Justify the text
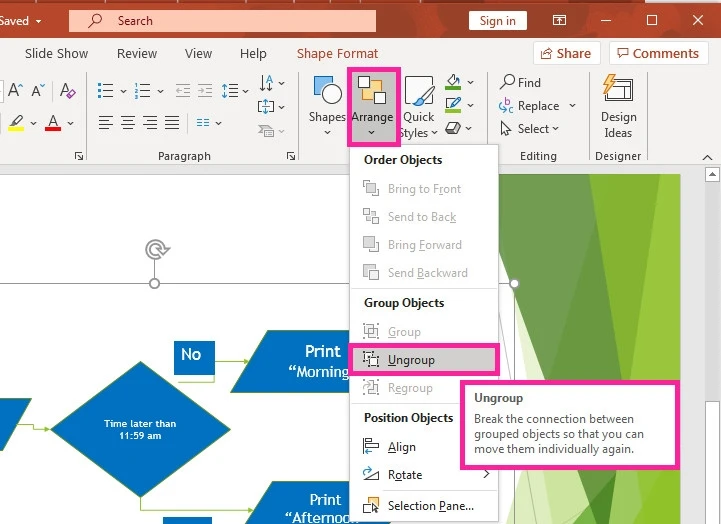The image size is (721, 524). (x=172, y=123)
